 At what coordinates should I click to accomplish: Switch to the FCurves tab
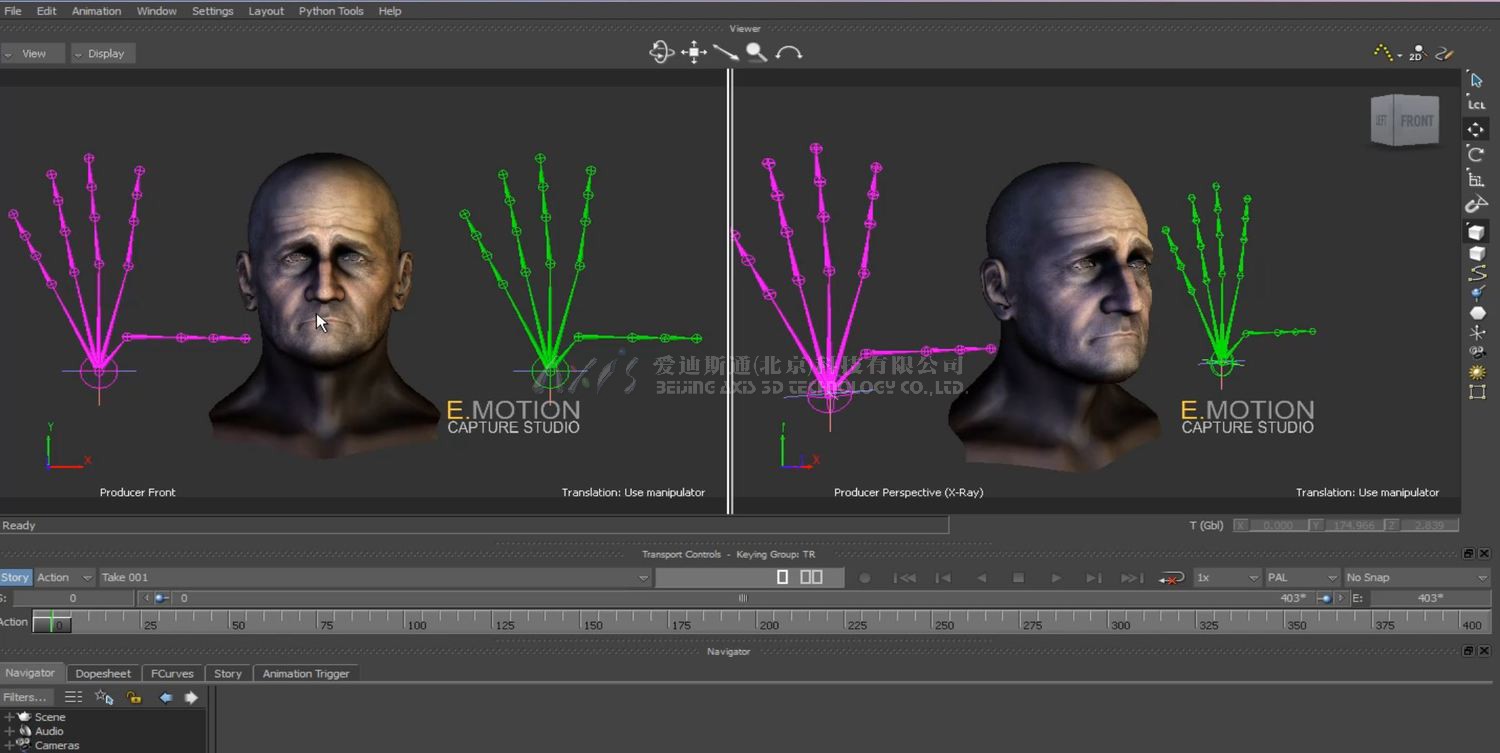pos(173,674)
